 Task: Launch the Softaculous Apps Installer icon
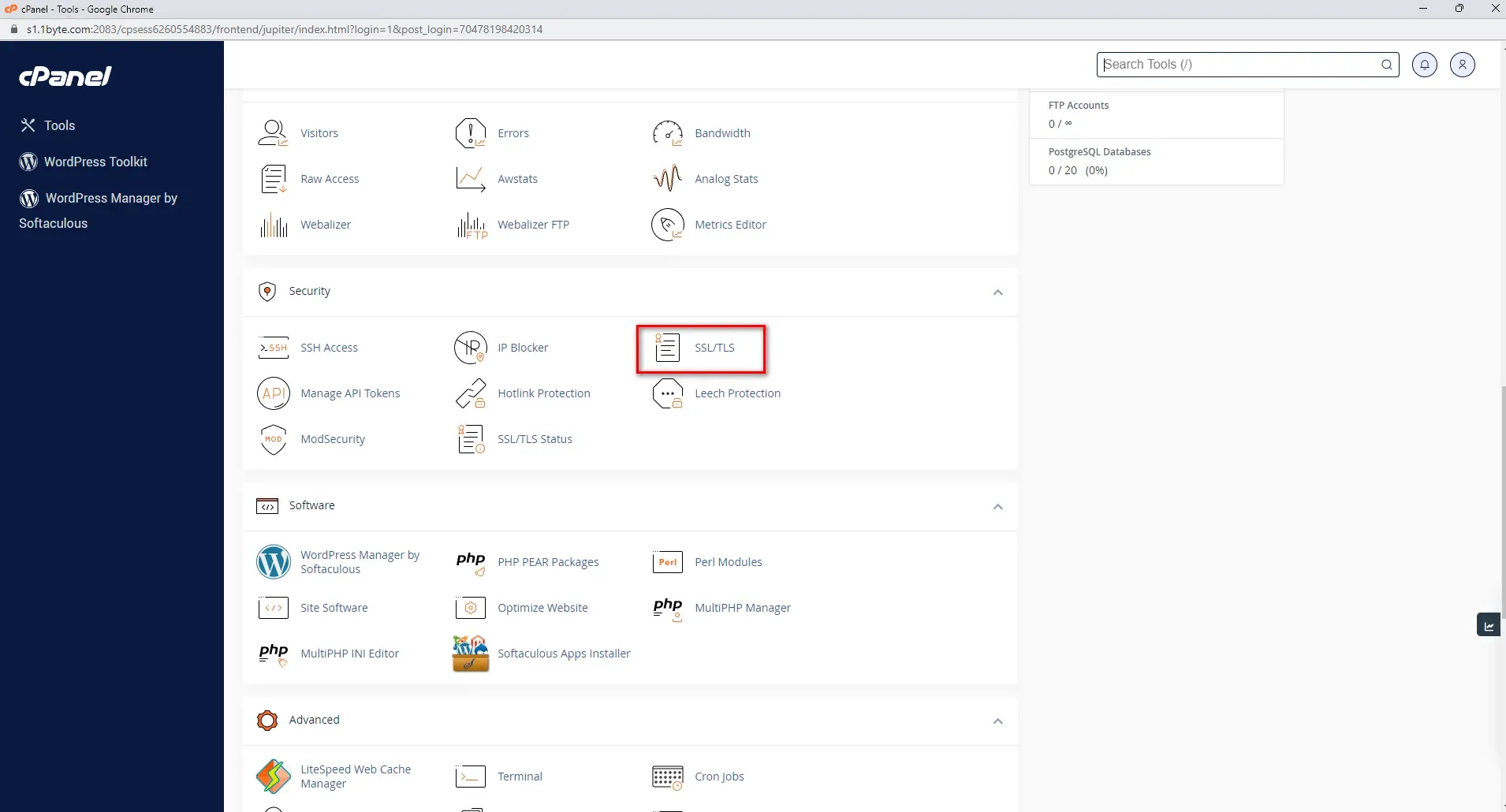[471, 654]
